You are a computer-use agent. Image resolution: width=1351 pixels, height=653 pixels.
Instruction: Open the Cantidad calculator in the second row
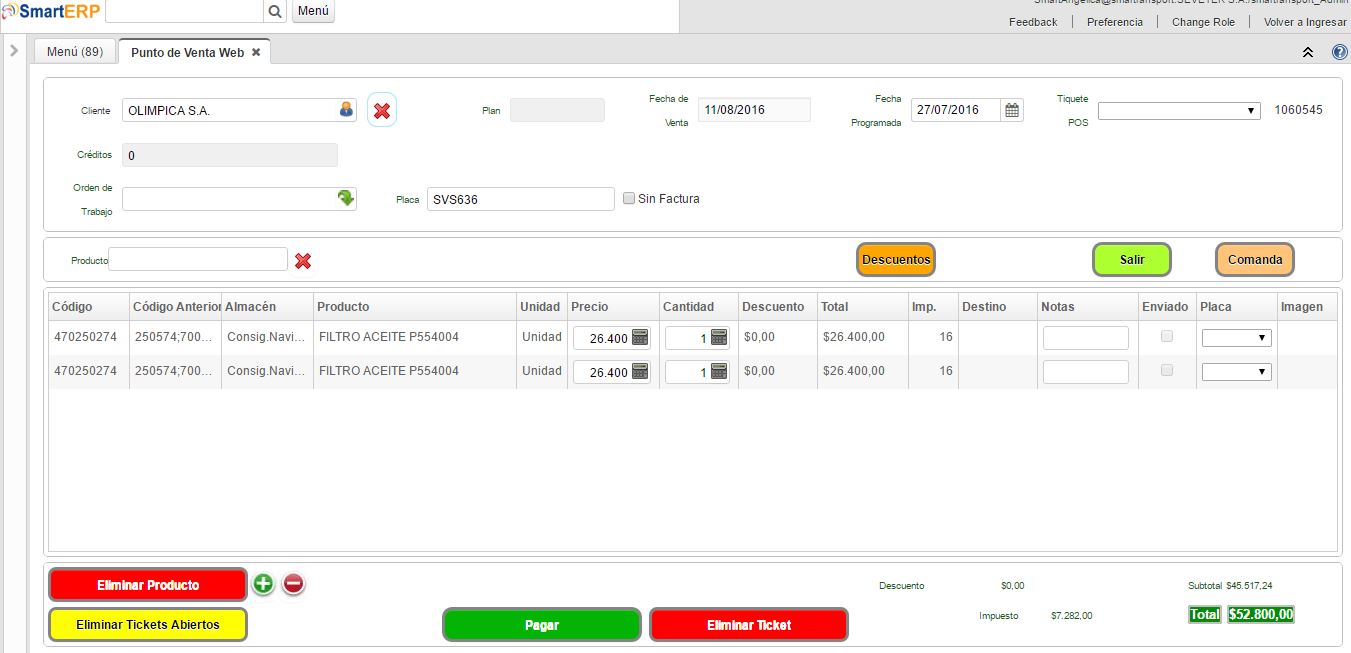[719, 371]
